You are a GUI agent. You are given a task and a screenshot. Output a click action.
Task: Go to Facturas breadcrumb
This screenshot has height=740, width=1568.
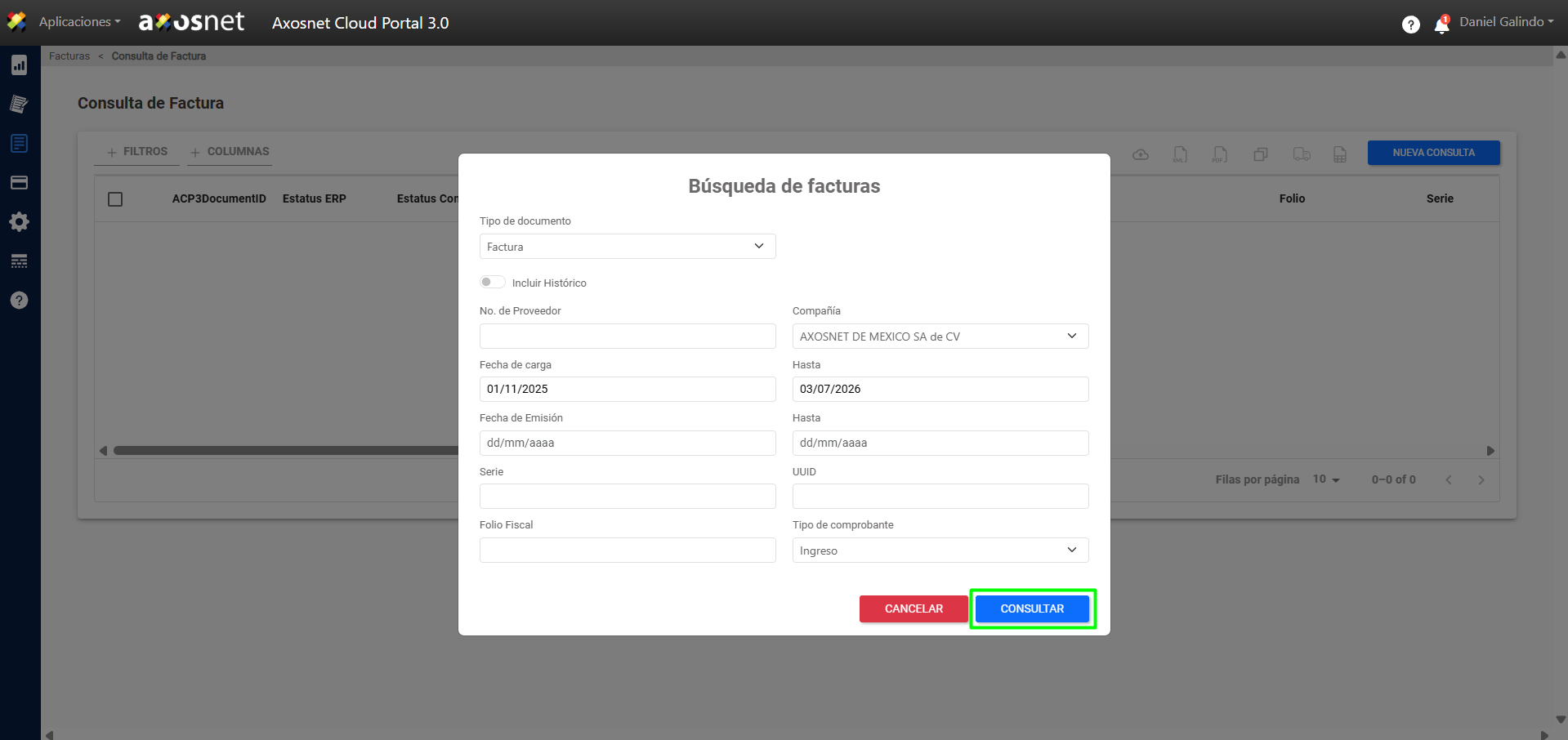coord(69,56)
